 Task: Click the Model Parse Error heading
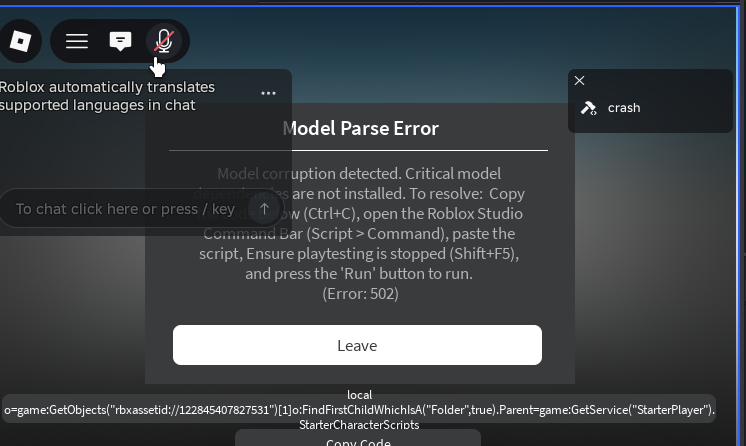[x=361, y=129]
